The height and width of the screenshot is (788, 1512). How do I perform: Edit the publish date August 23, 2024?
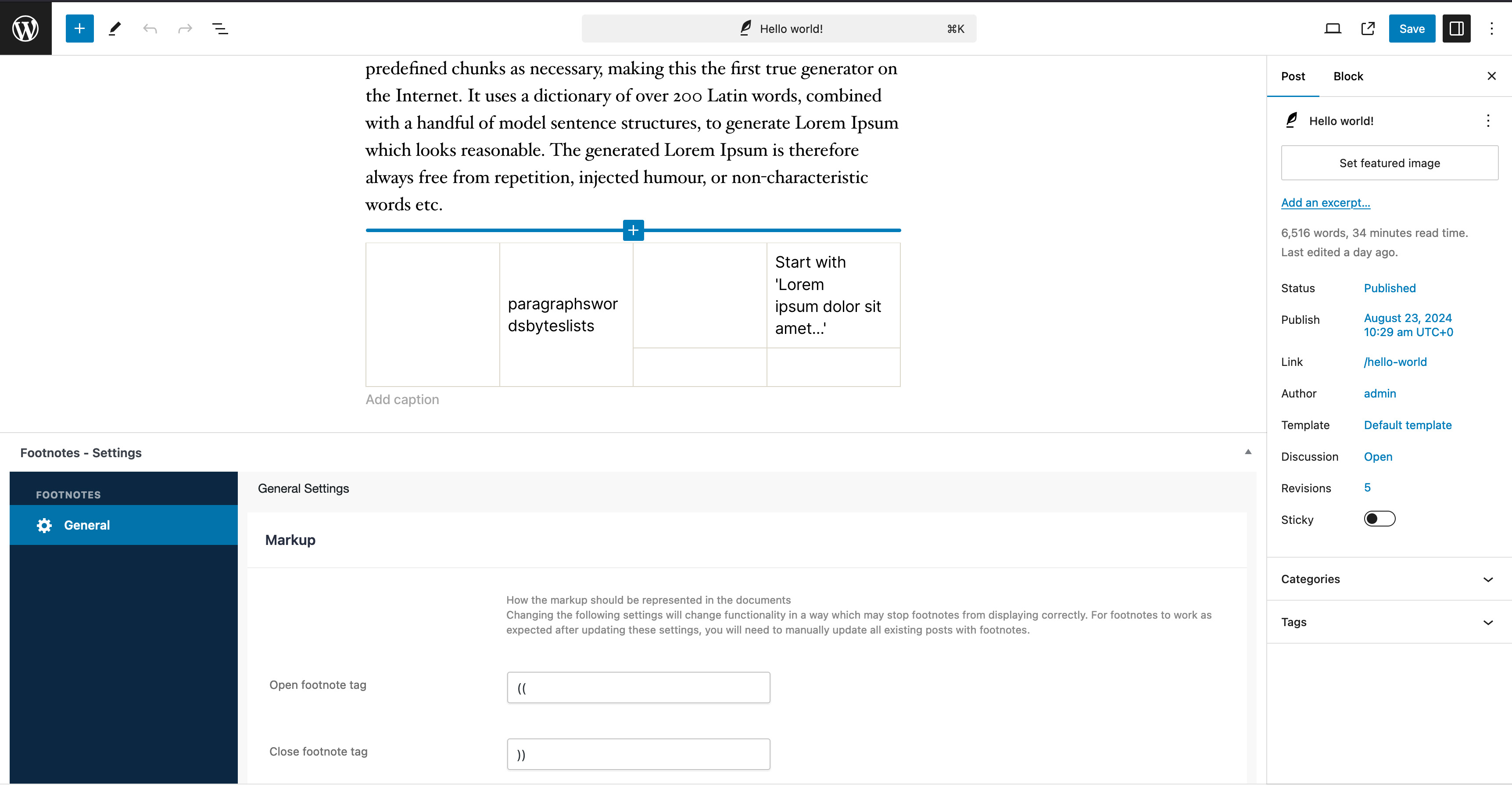point(1408,325)
